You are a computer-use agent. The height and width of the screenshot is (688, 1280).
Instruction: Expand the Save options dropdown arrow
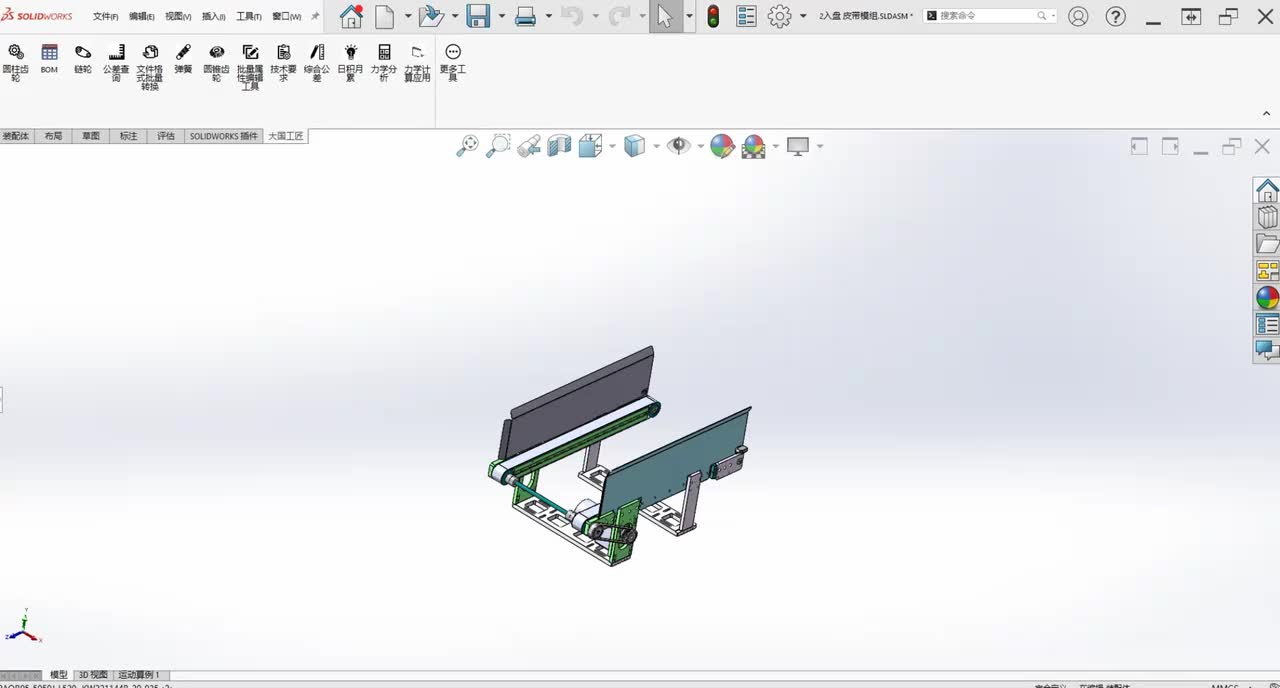[x=502, y=16]
